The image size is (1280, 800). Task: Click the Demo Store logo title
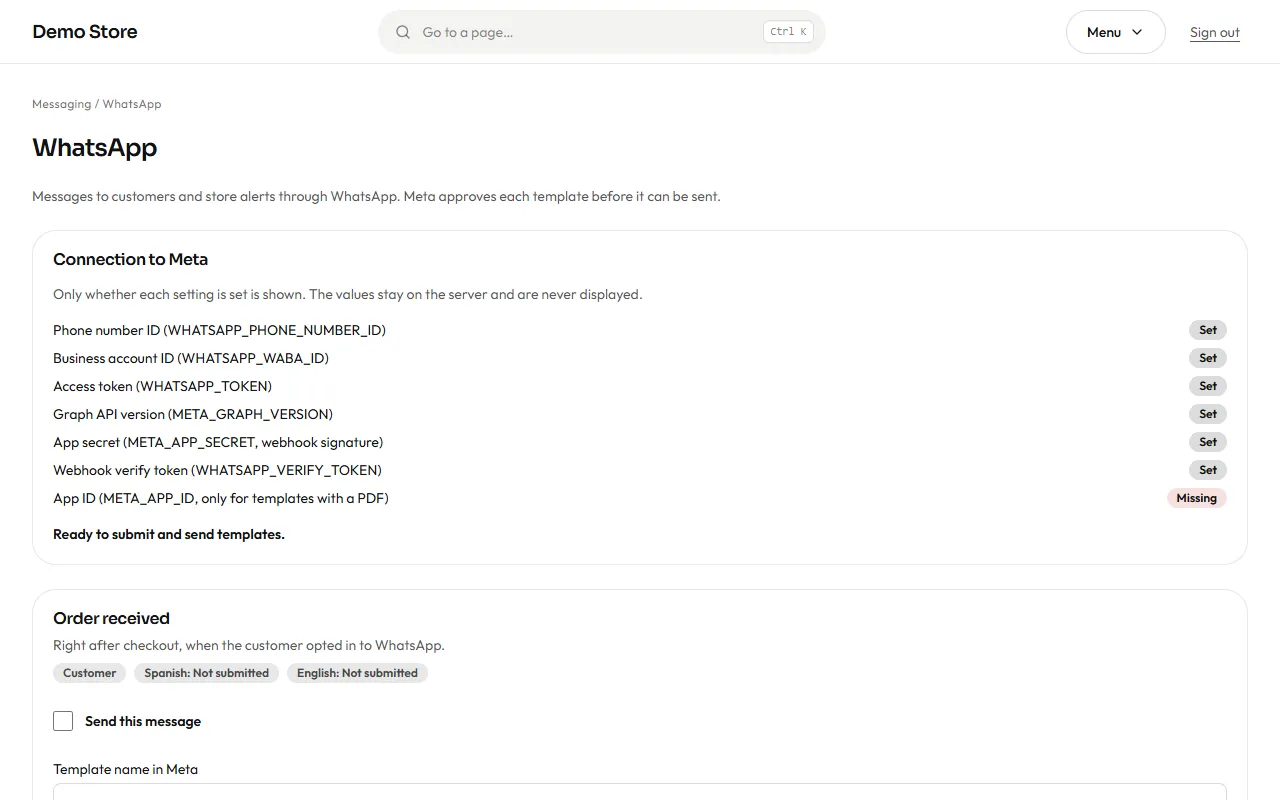click(x=85, y=32)
